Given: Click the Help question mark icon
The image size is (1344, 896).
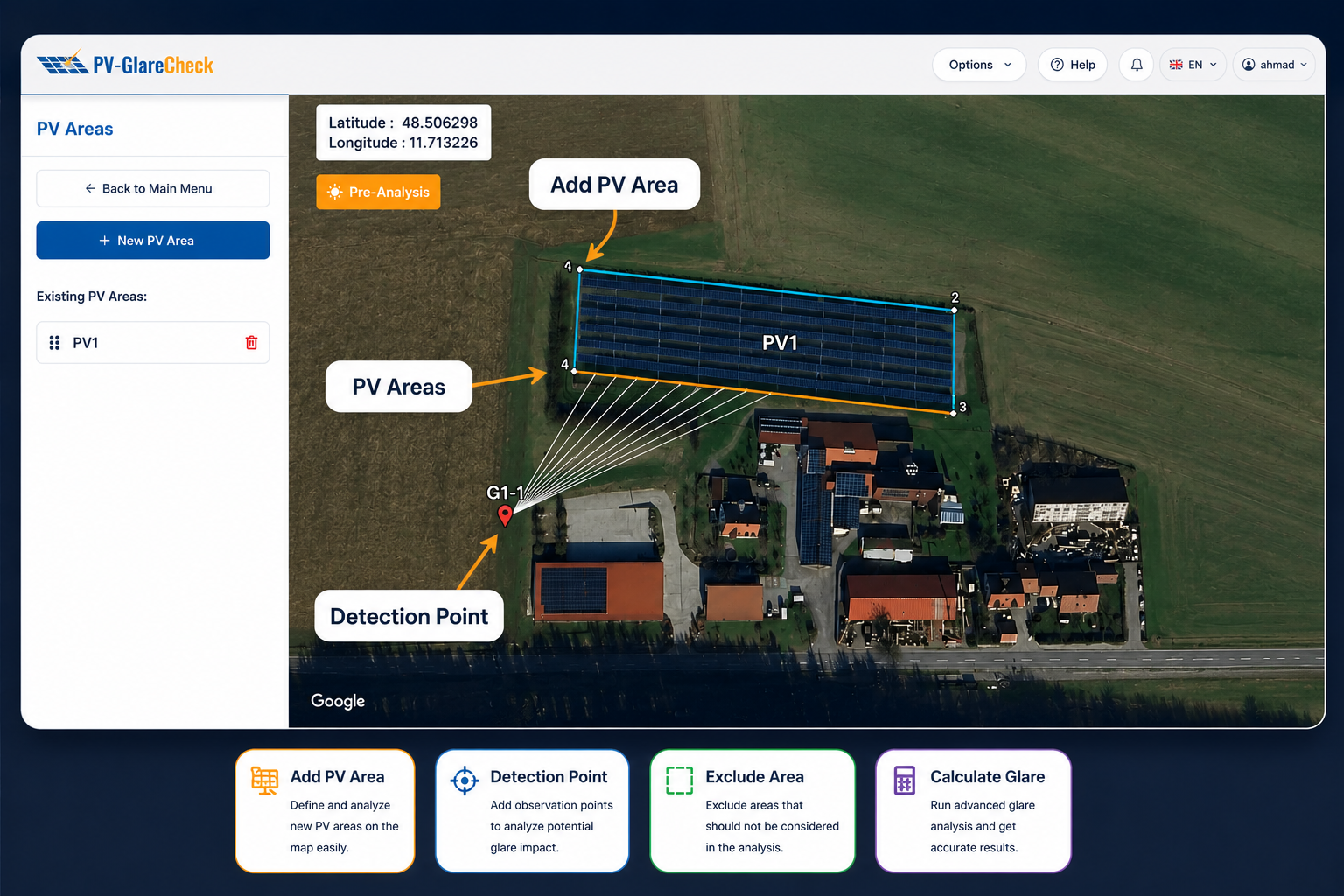Looking at the screenshot, I should point(1057,65).
